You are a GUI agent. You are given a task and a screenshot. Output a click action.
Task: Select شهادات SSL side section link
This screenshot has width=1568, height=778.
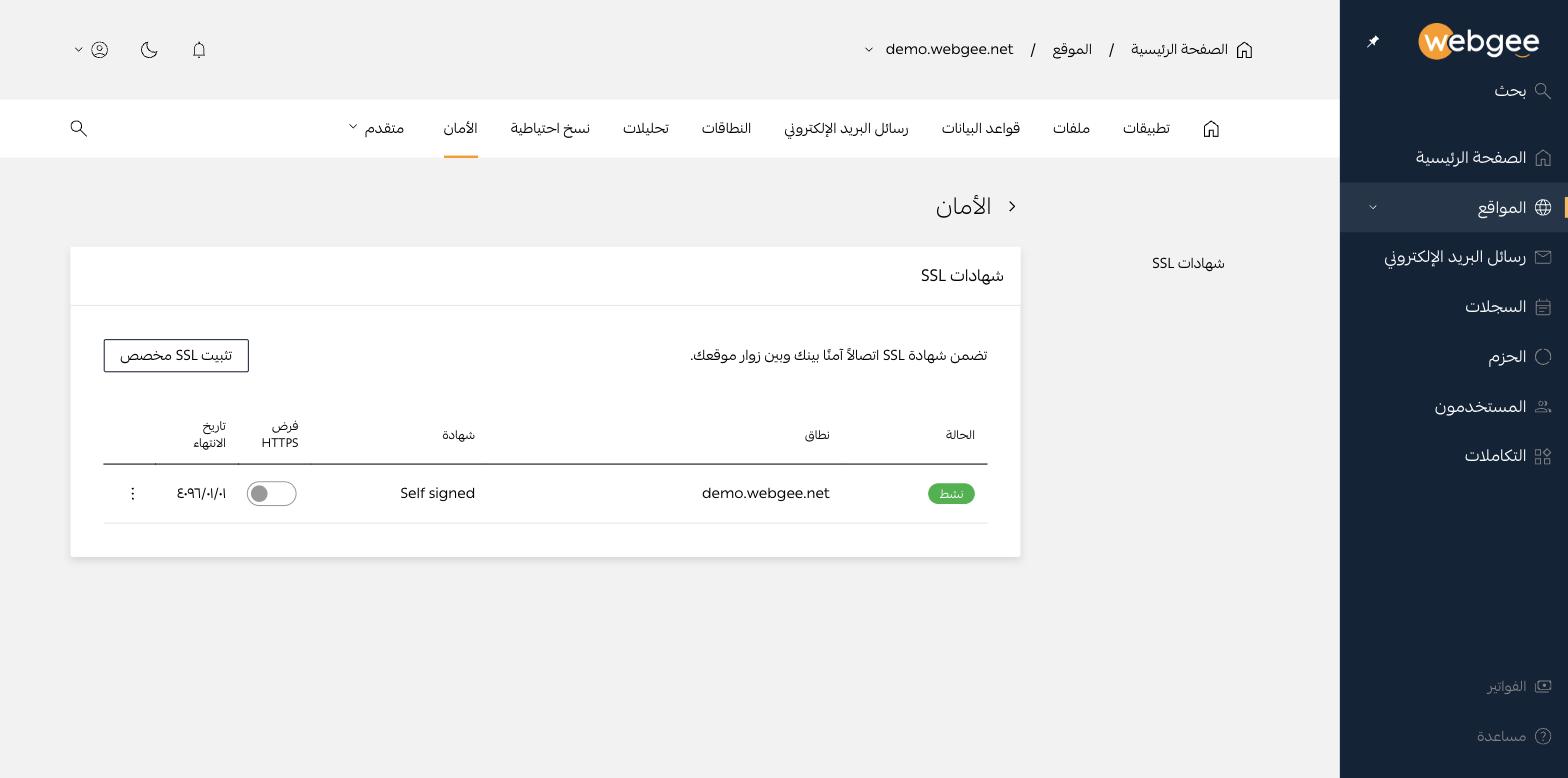[1188, 264]
